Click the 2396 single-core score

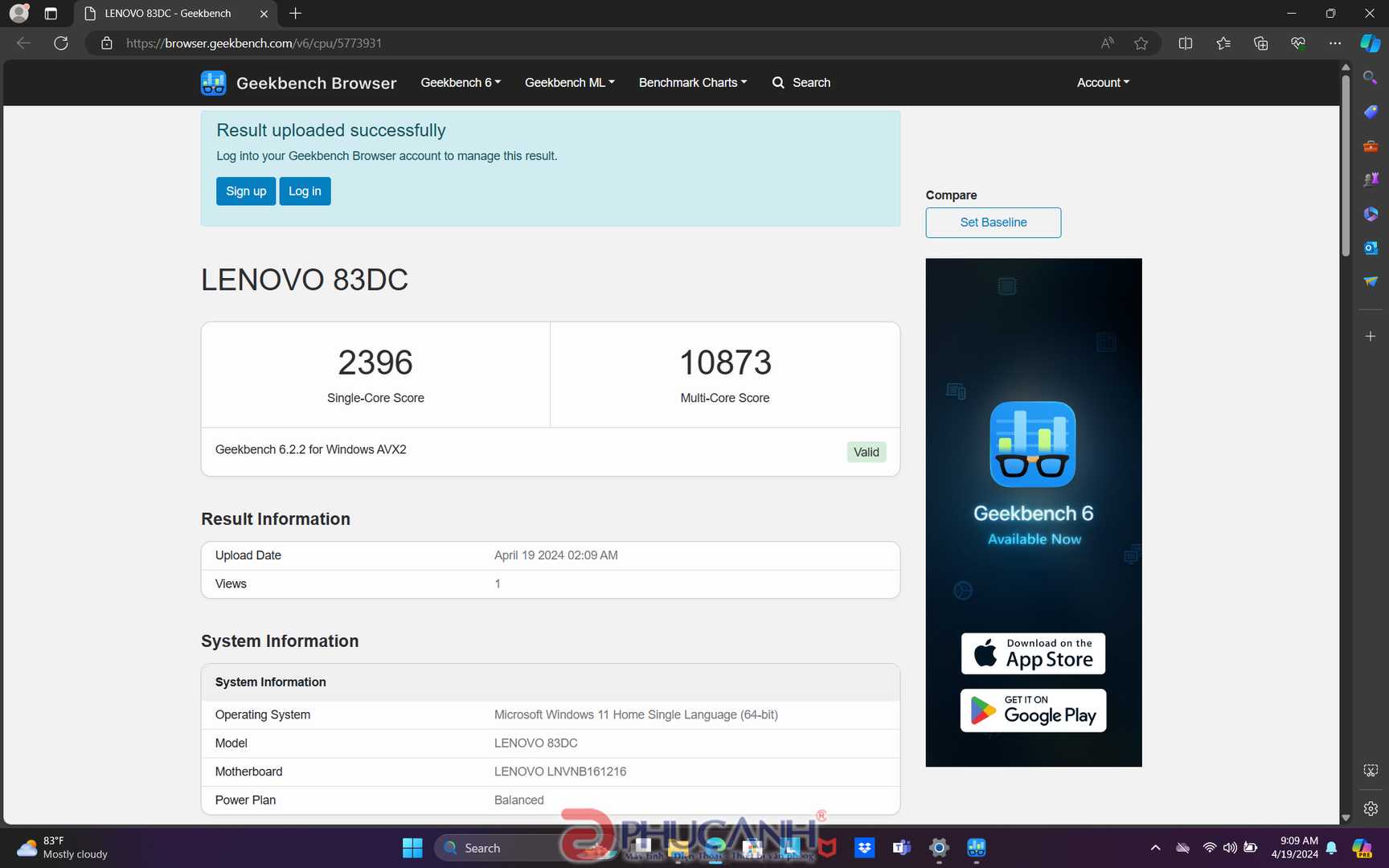pos(375,362)
